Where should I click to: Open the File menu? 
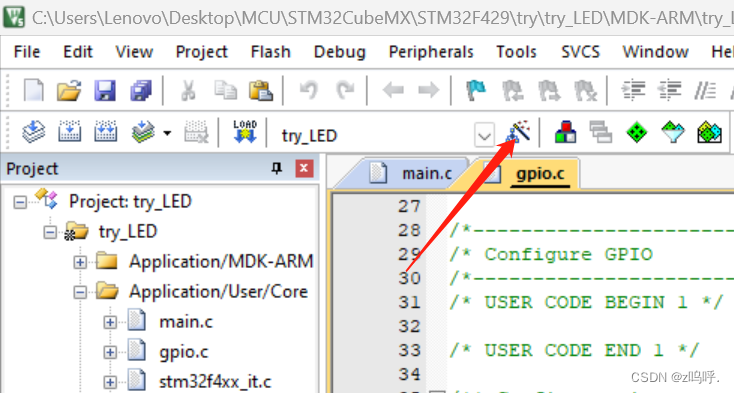click(x=27, y=51)
